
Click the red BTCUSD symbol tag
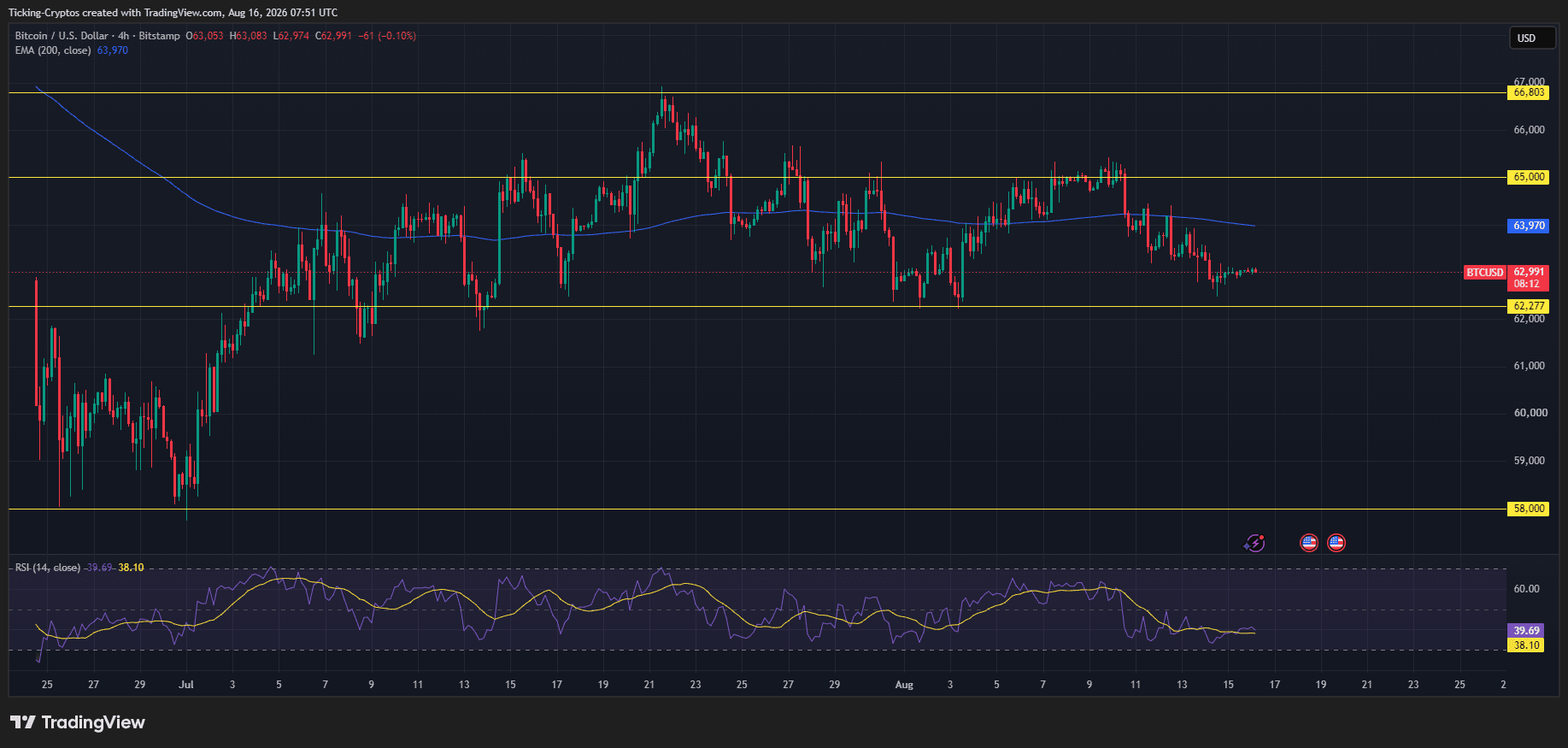1485,273
